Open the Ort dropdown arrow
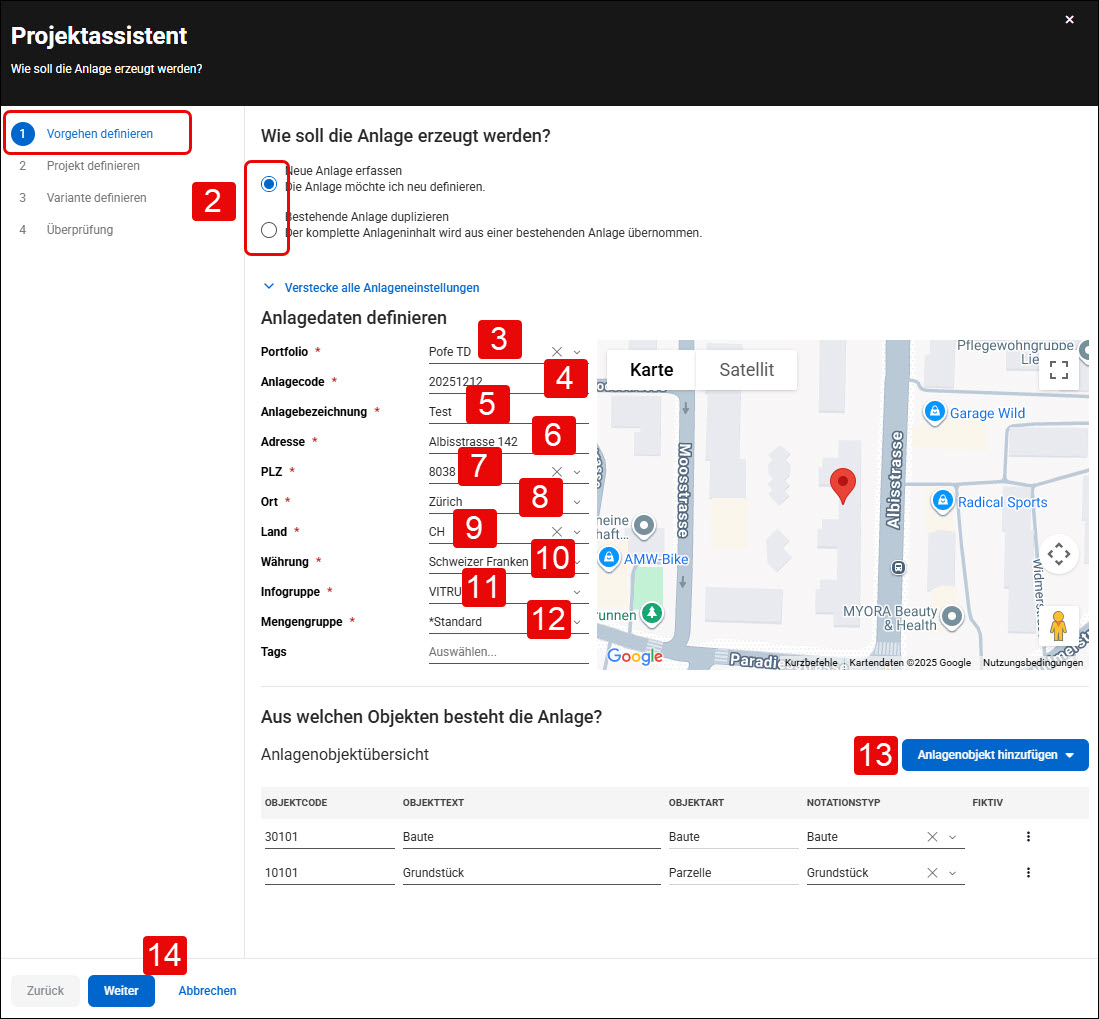Image resolution: width=1099 pixels, height=1019 pixels. [577, 502]
